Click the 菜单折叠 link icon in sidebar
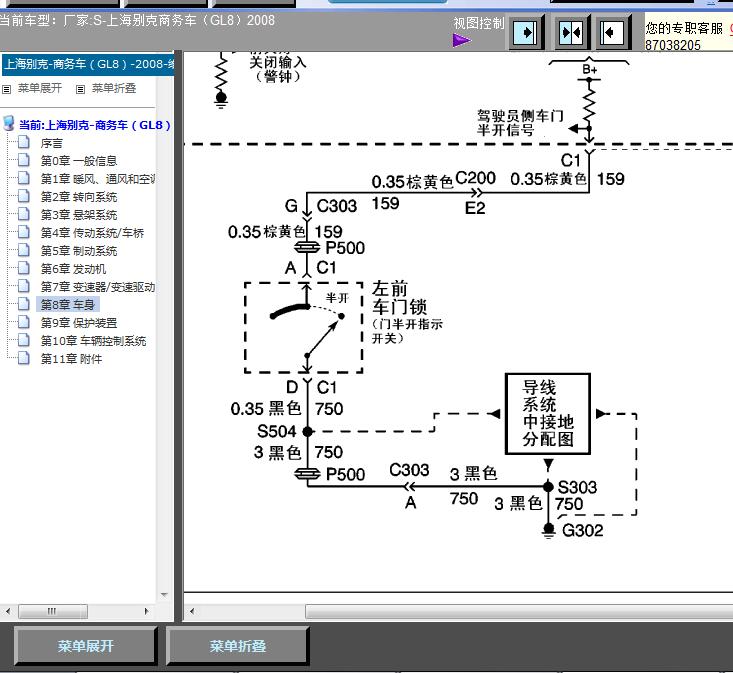The image size is (733, 673). pyautogui.click(x=80, y=89)
